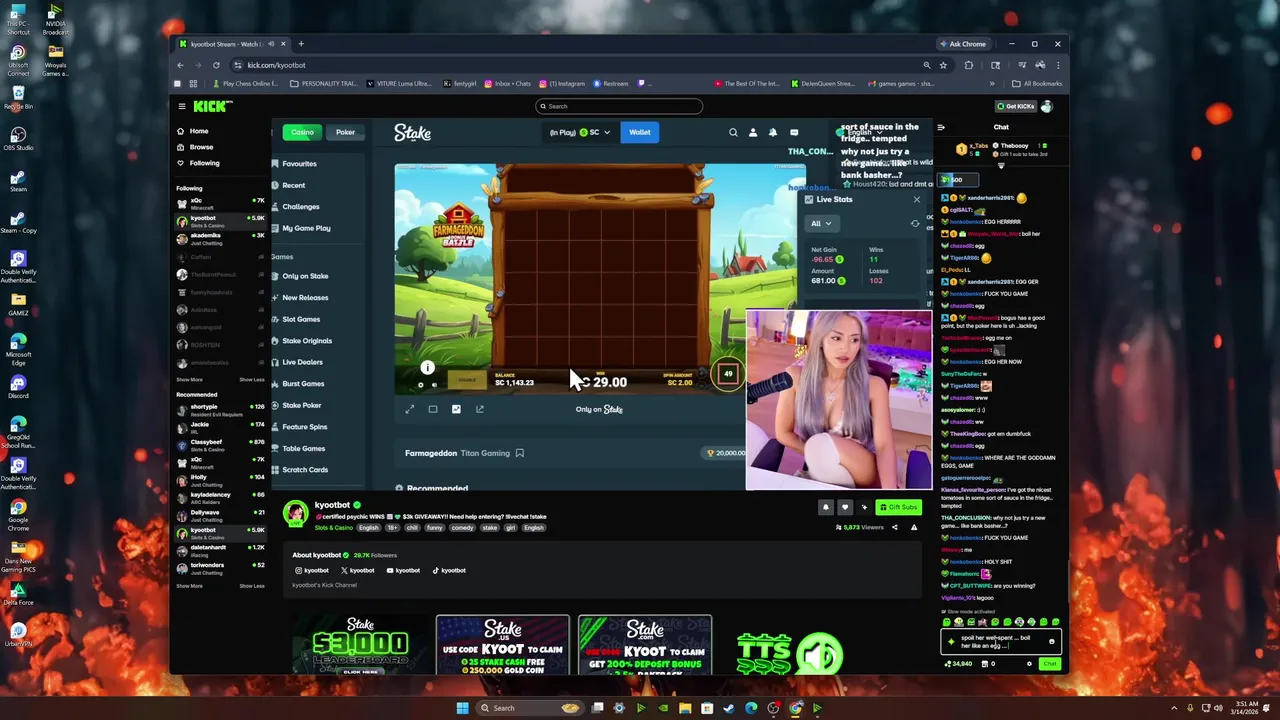Viewport: 1280px width, 720px height.
Task: Click the yellow Disable button in game
Action: pyautogui.click(x=467, y=380)
